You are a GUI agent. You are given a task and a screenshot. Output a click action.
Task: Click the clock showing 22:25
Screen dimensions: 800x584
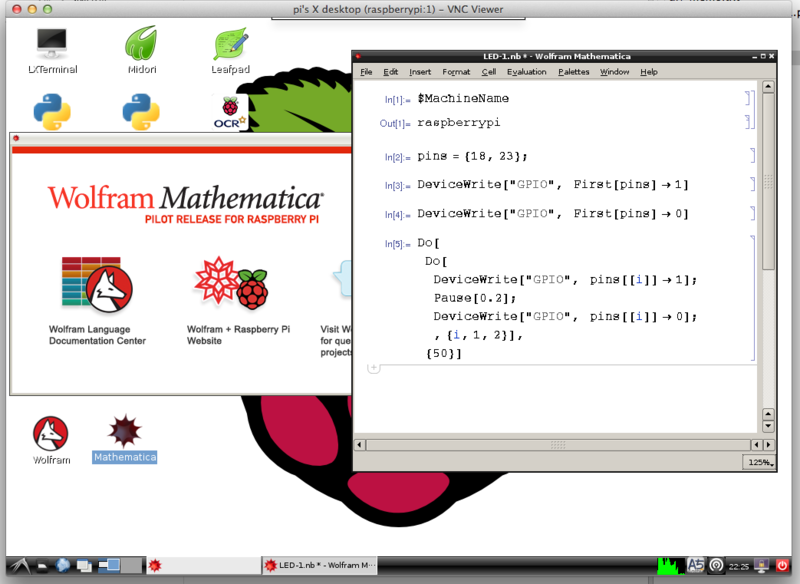[739, 566]
